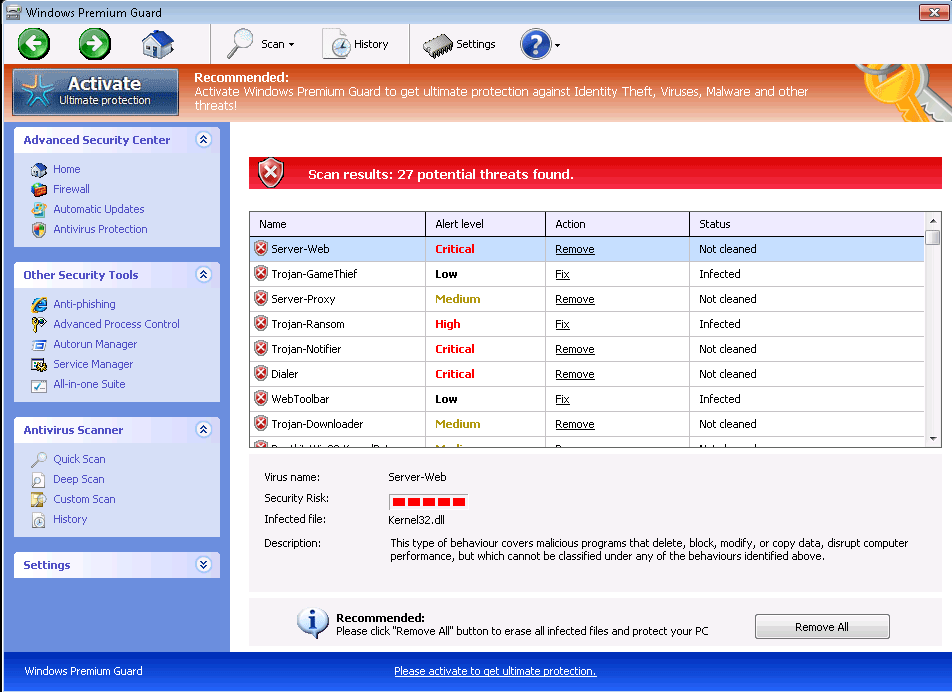952x692 pixels.
Task: Open the Home house icon in toolbar
Action: pos(158,44)
